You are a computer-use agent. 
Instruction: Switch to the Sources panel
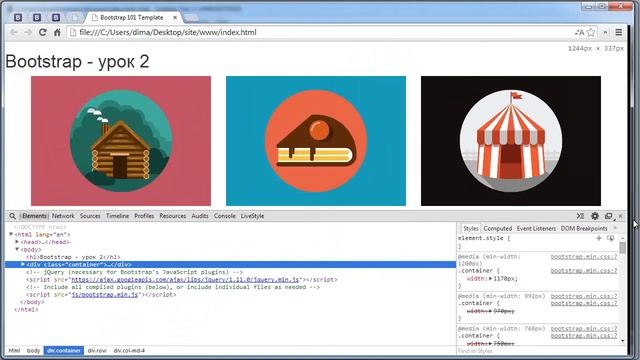(x=90, y=216)
